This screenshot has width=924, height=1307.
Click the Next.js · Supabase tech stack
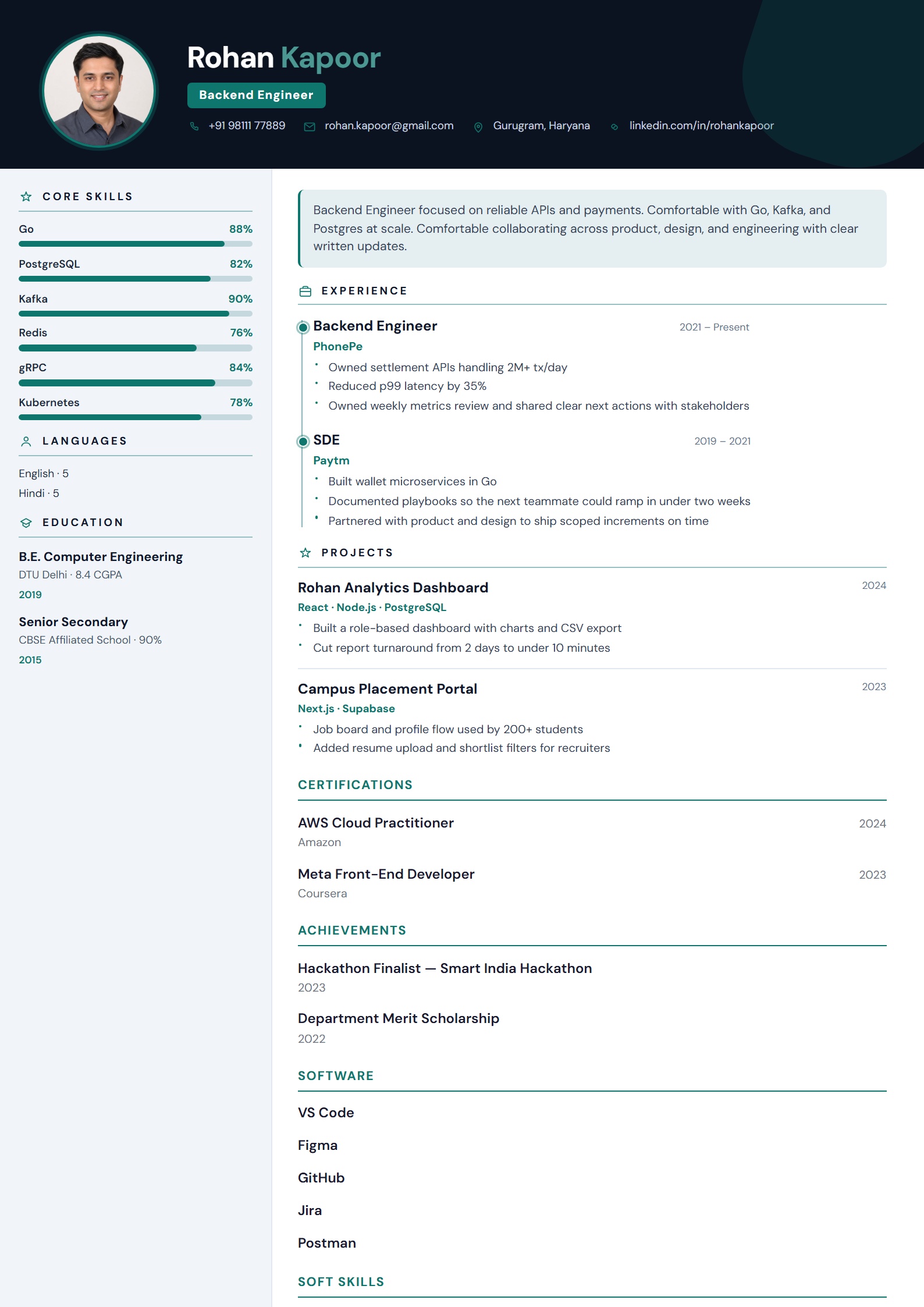(347, 709)
